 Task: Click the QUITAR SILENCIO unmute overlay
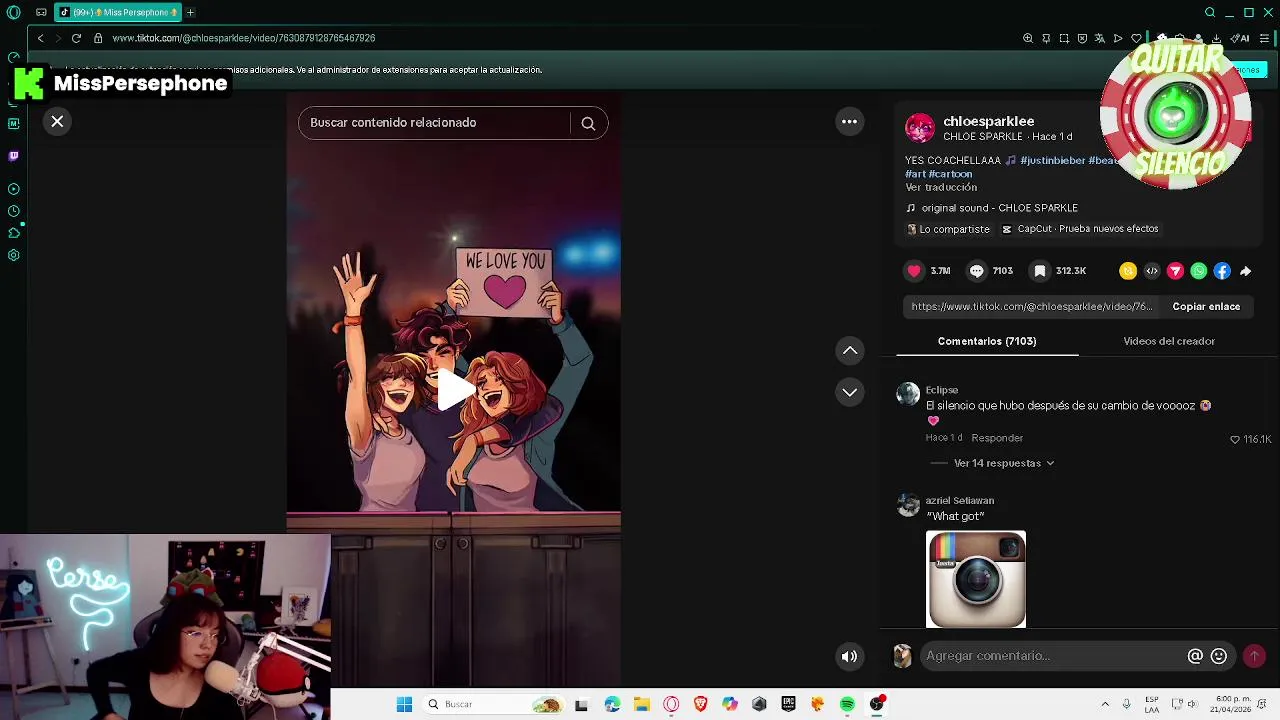pos(1175,115)
